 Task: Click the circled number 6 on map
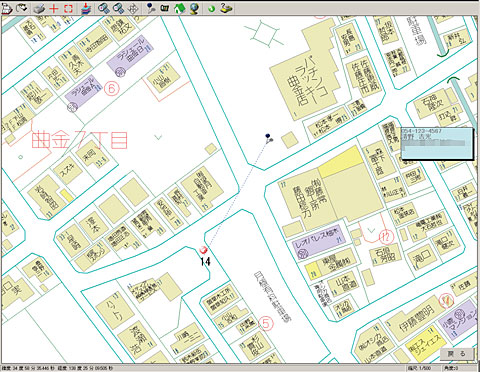pyautogui.click(x=112, y=89)
